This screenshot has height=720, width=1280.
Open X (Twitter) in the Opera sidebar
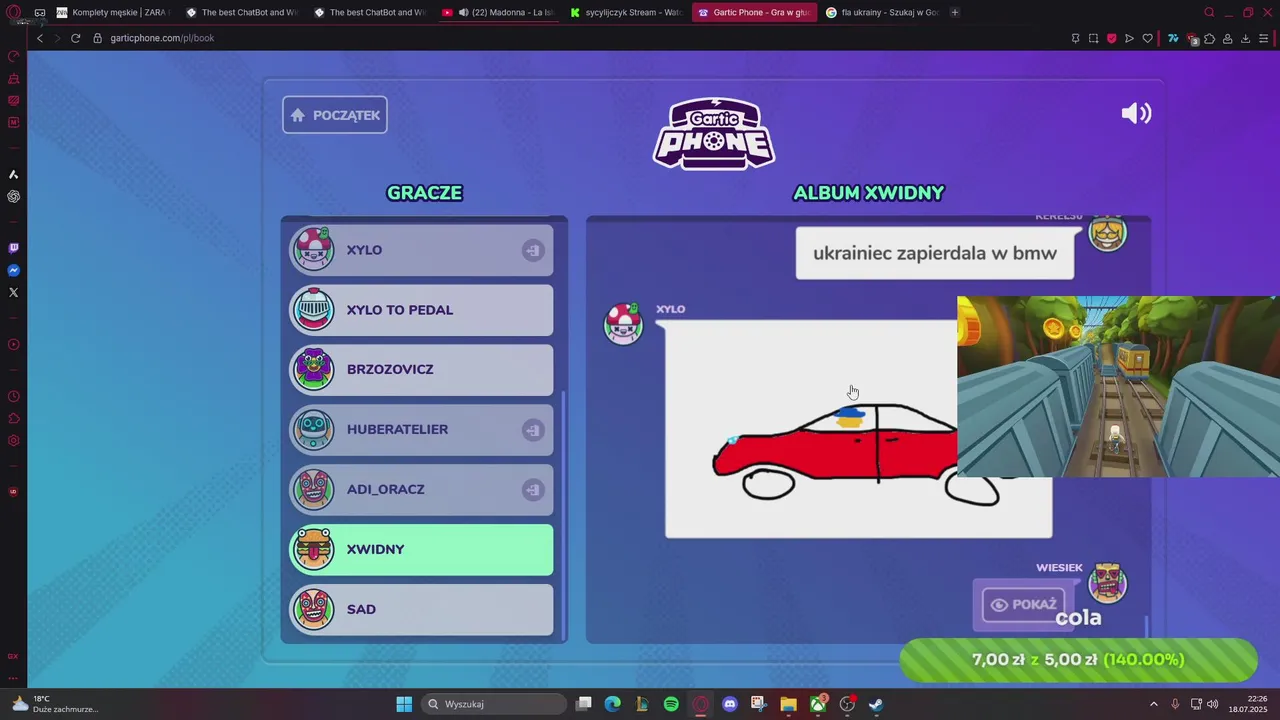coord(13,293)
